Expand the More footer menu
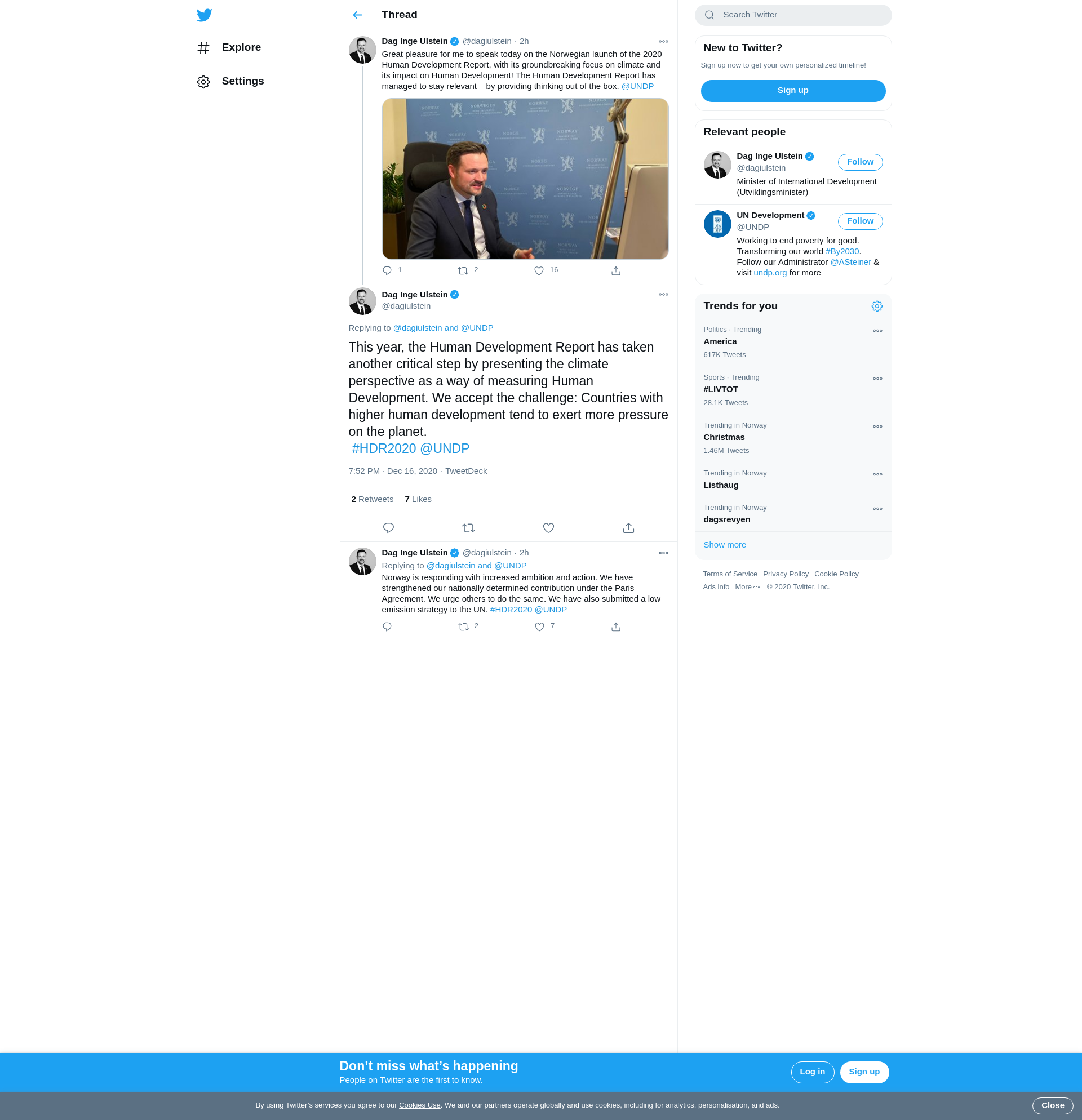Screen dimensions: 1082x1120 click(747, 588)
